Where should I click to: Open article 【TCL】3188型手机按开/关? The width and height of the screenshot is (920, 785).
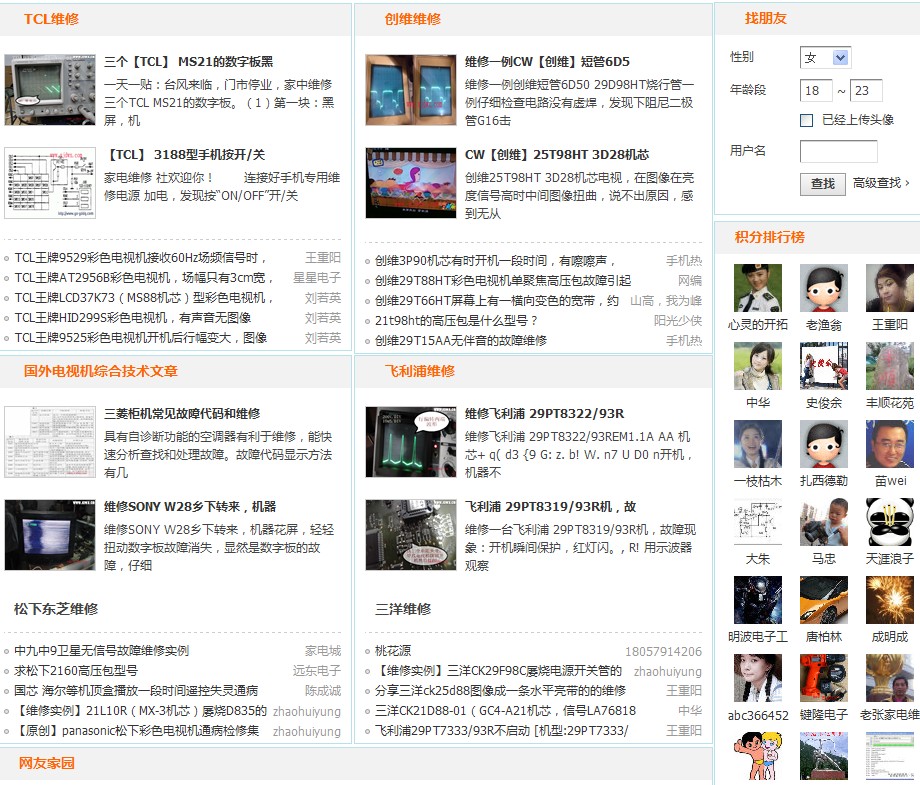[184, 155]
